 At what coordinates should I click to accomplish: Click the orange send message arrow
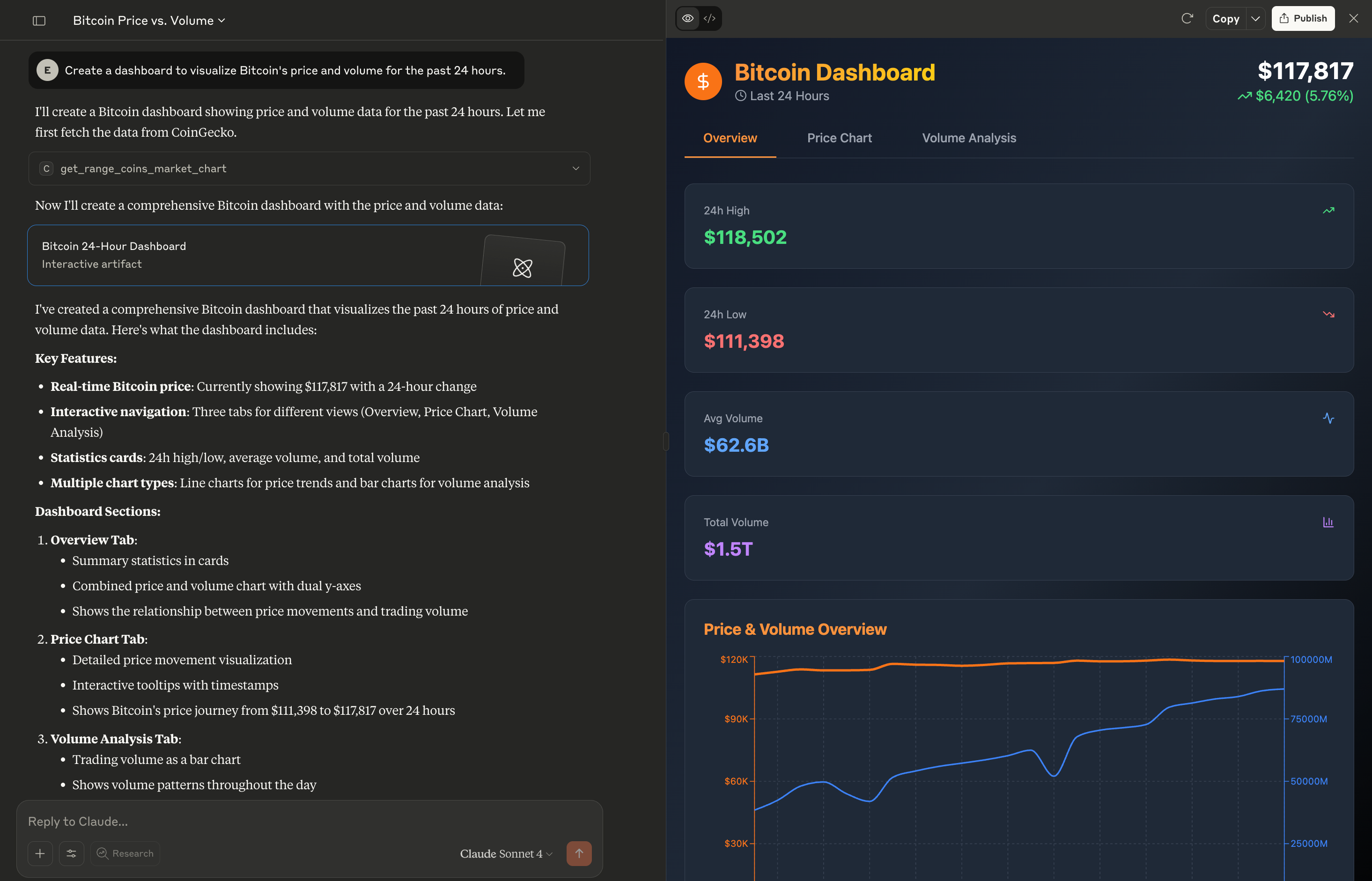(x=579, y=853)
